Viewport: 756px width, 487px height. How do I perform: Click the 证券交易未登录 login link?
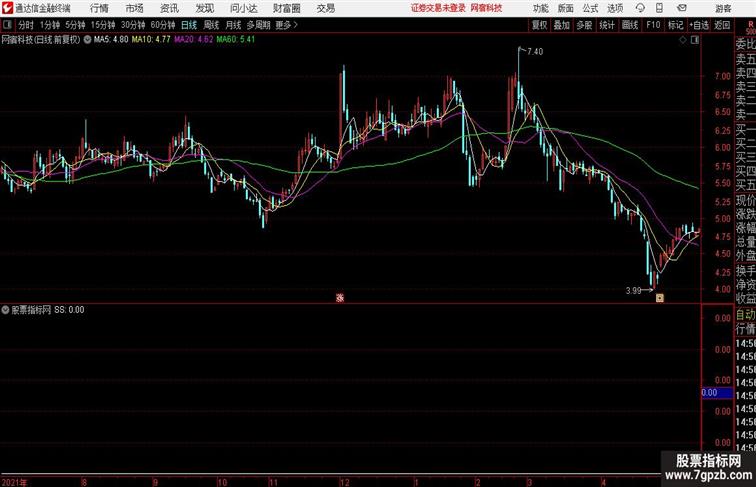pos(438,8)
